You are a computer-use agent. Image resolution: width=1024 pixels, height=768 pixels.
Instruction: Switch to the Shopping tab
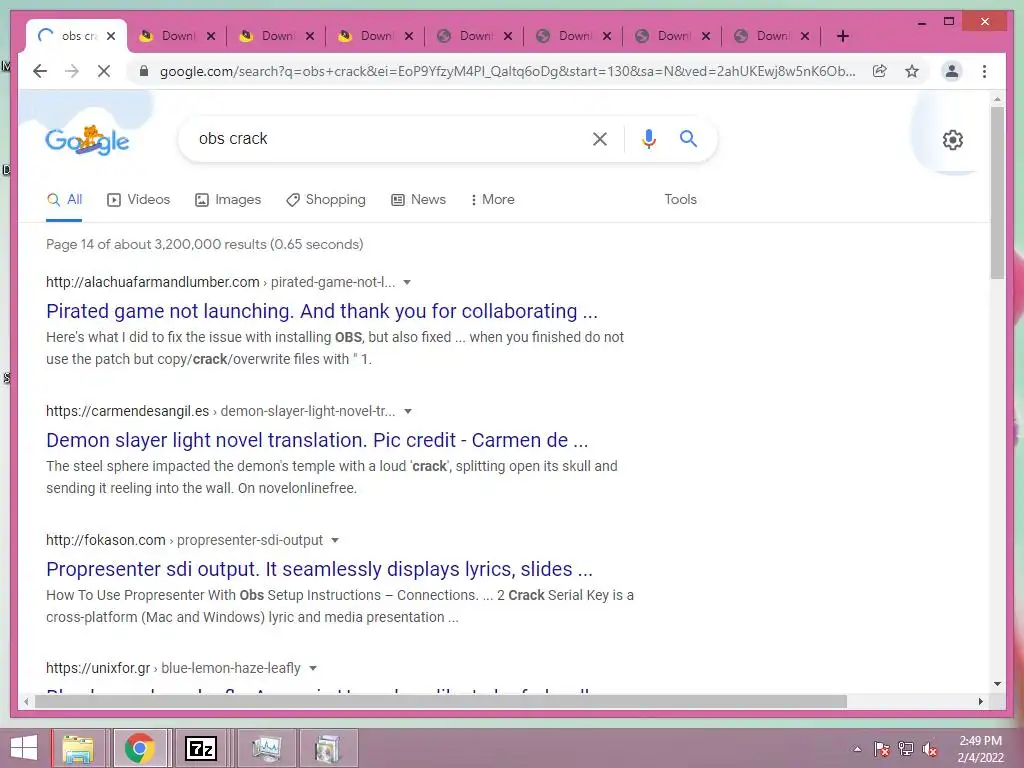click(x=326, y=200)
